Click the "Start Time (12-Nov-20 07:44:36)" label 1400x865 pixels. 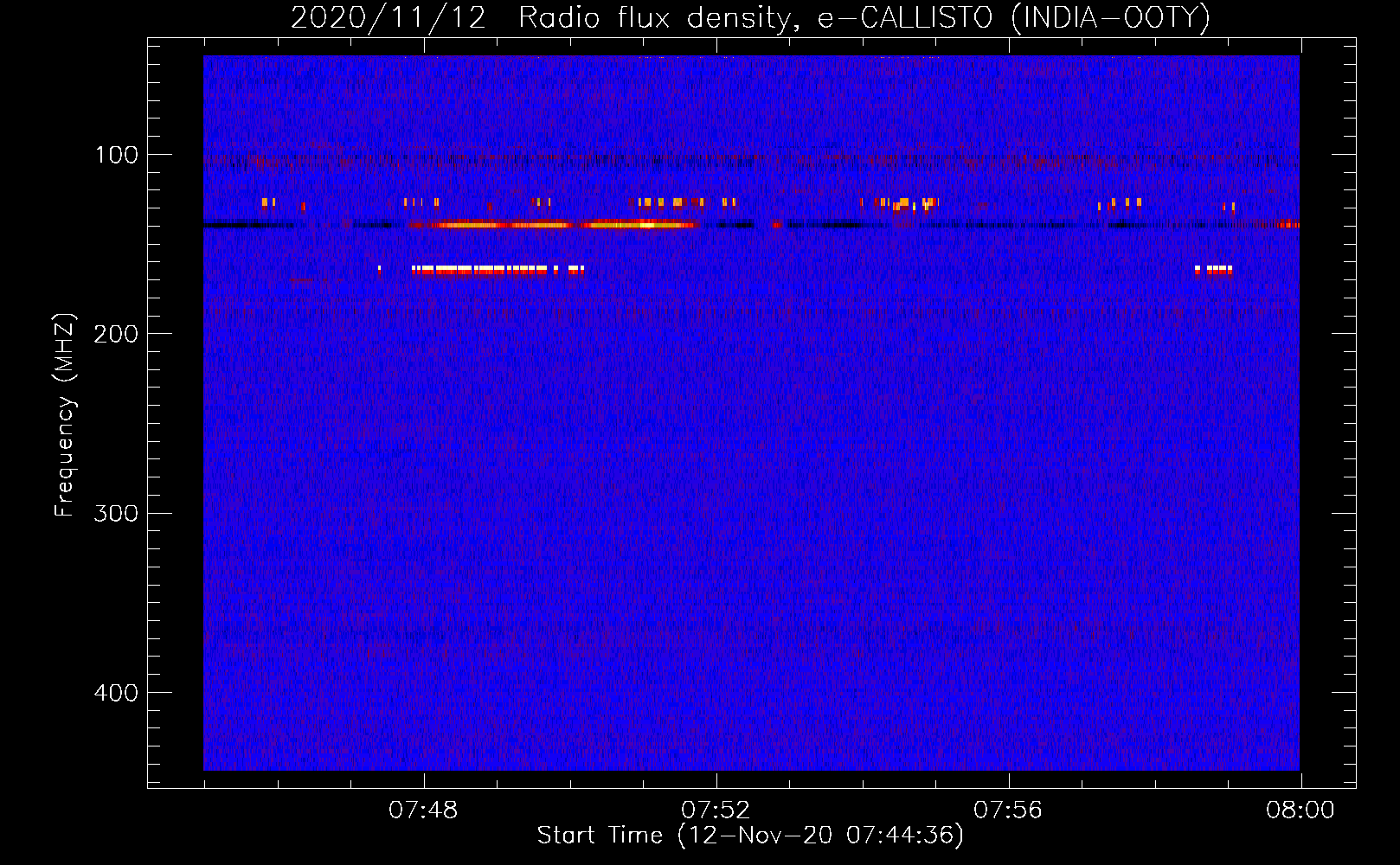tap(750, 836)
